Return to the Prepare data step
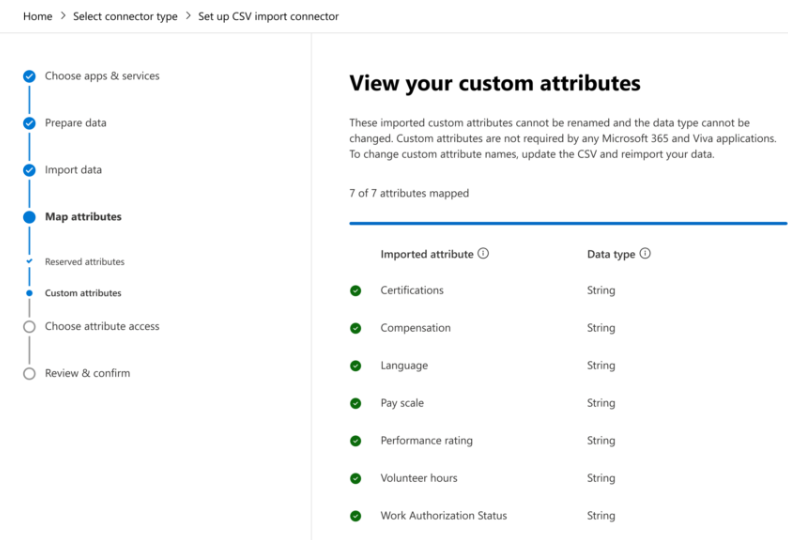The image size is (788, 540). click(75, 123)
